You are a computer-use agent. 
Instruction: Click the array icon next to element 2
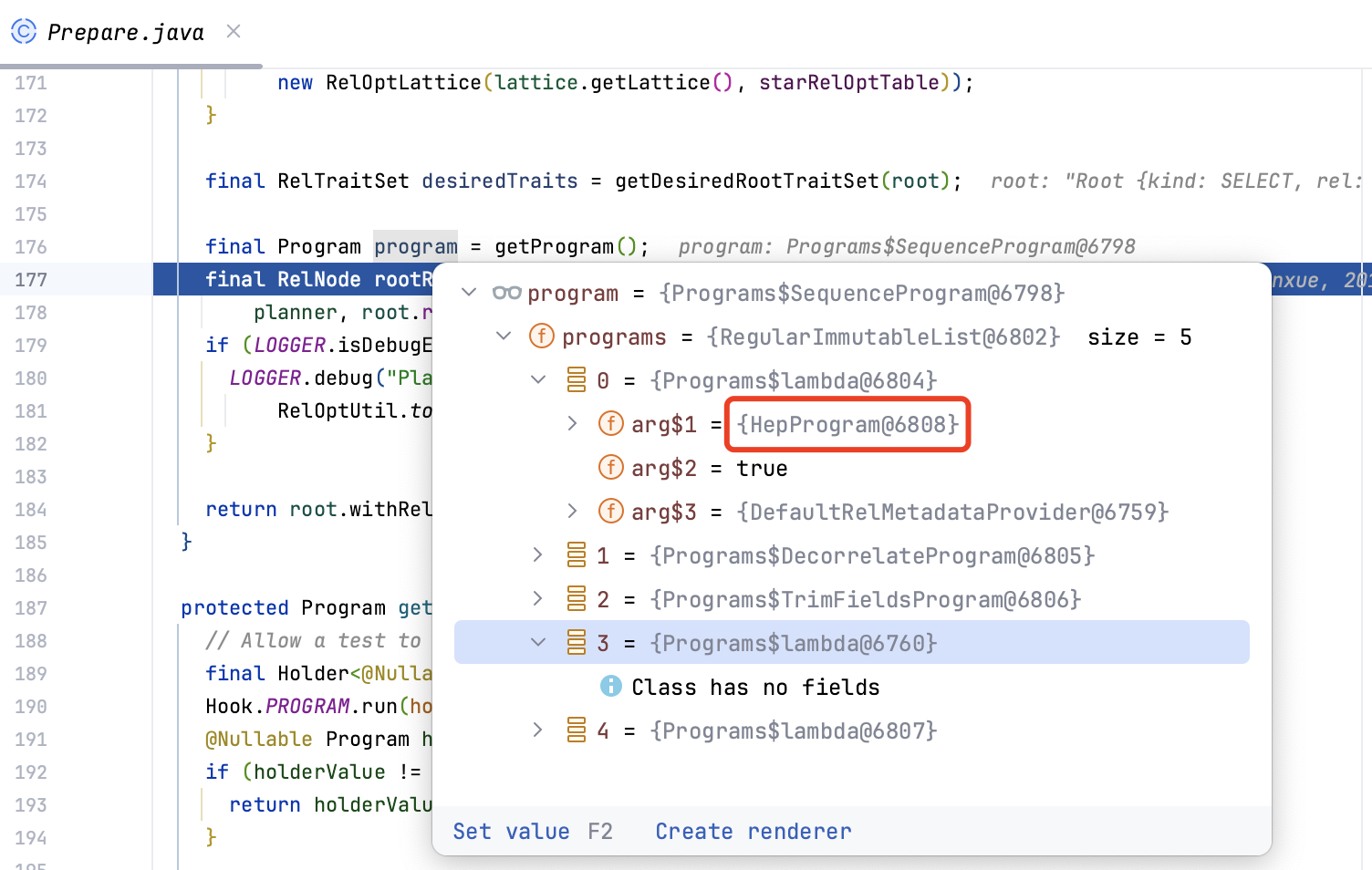pyautogui.click(x=577, y=598)
